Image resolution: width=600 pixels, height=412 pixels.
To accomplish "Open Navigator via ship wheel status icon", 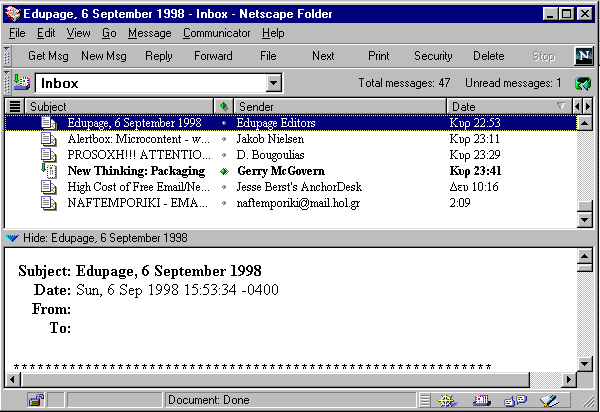I will pos(448,401).
